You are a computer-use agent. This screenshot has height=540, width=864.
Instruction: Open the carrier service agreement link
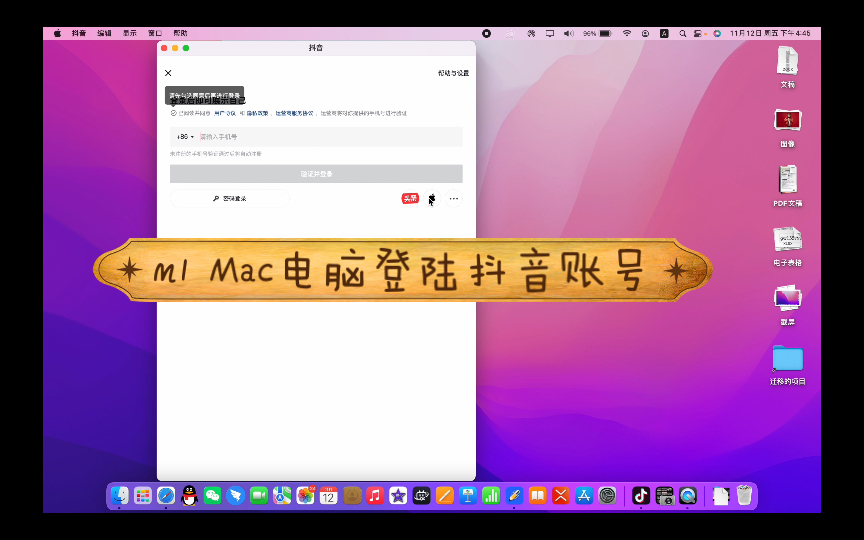click(x=294, y=114)
